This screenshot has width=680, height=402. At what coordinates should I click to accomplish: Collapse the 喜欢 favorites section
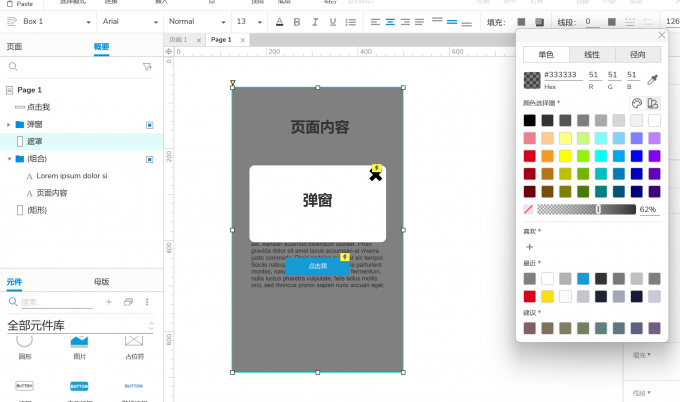click(532, 231)
